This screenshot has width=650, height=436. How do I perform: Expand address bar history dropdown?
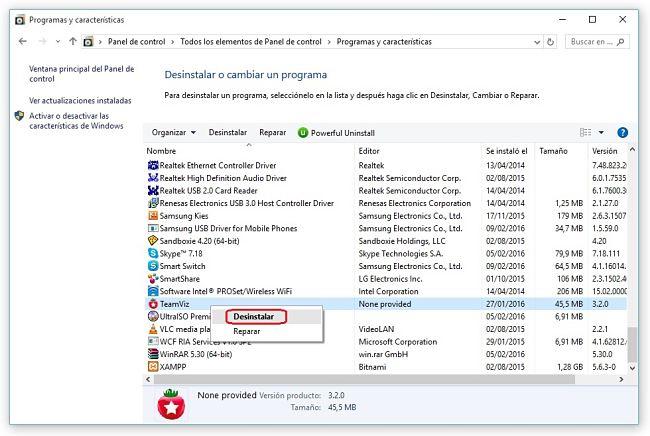(537, 42)
